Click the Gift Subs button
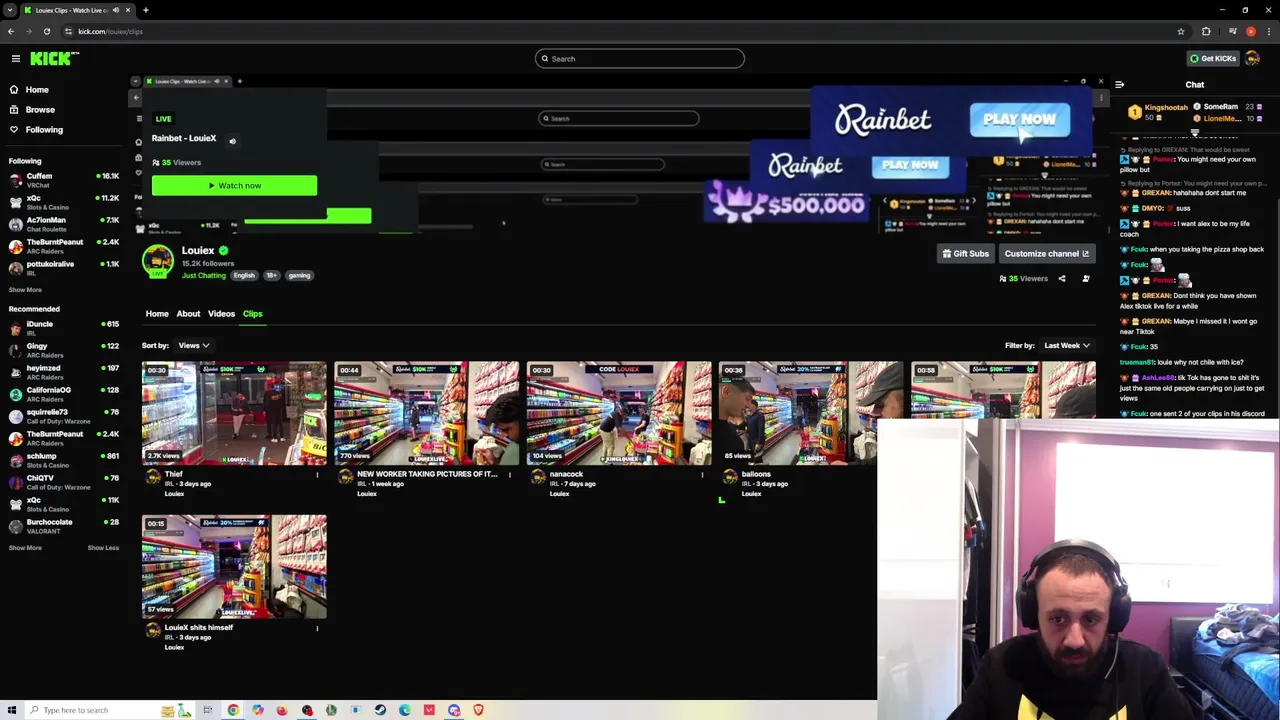The height and width of the screenshot is (720, 1280). (965, 254)
